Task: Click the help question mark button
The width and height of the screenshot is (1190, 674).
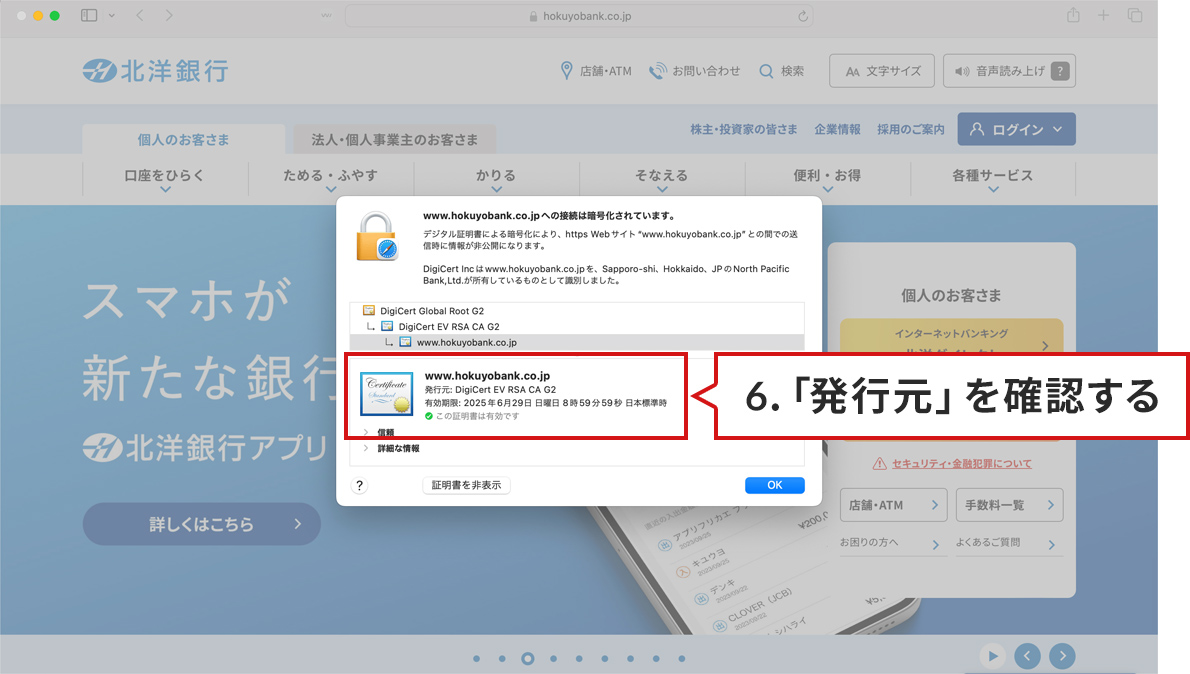Action: pyautogui.click(x=360, y=485)
